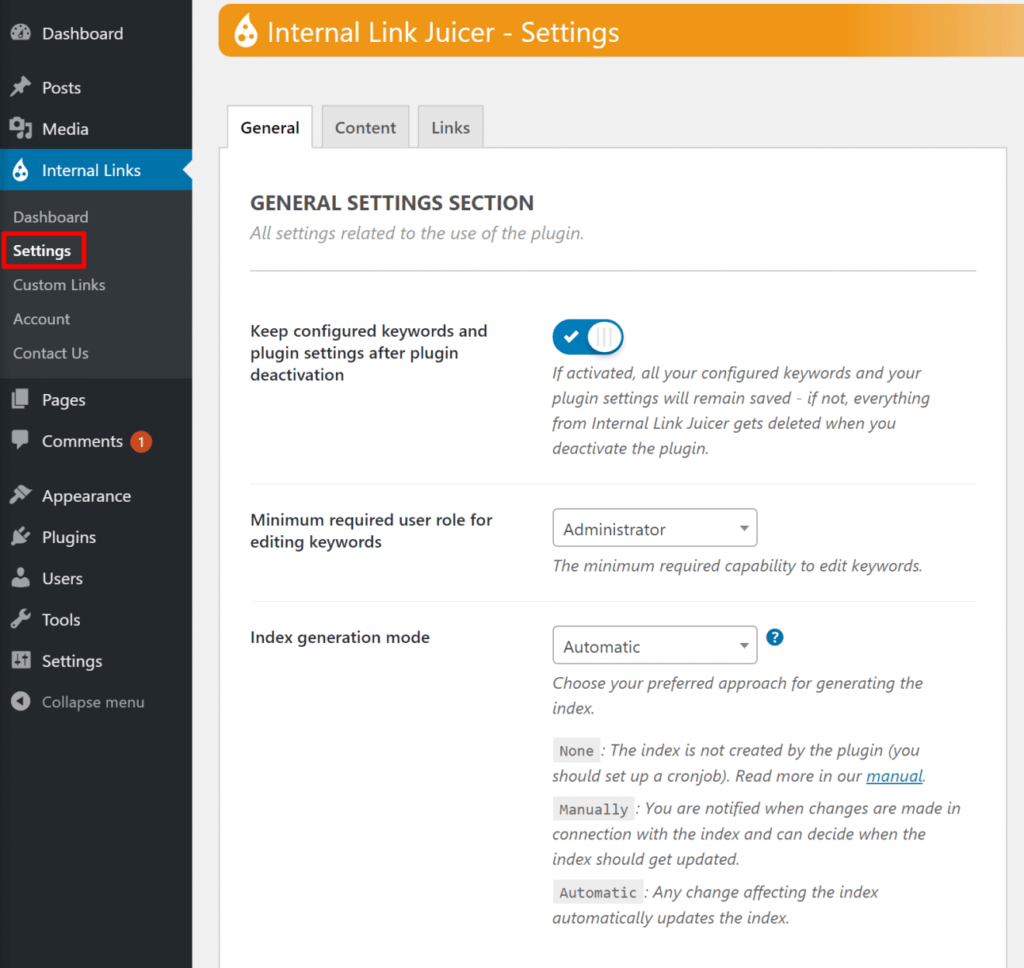Click the Dashboard gauge icon in sidebar
The width and height of the screenshot is (1024, 968).
[x=21, y=33]
